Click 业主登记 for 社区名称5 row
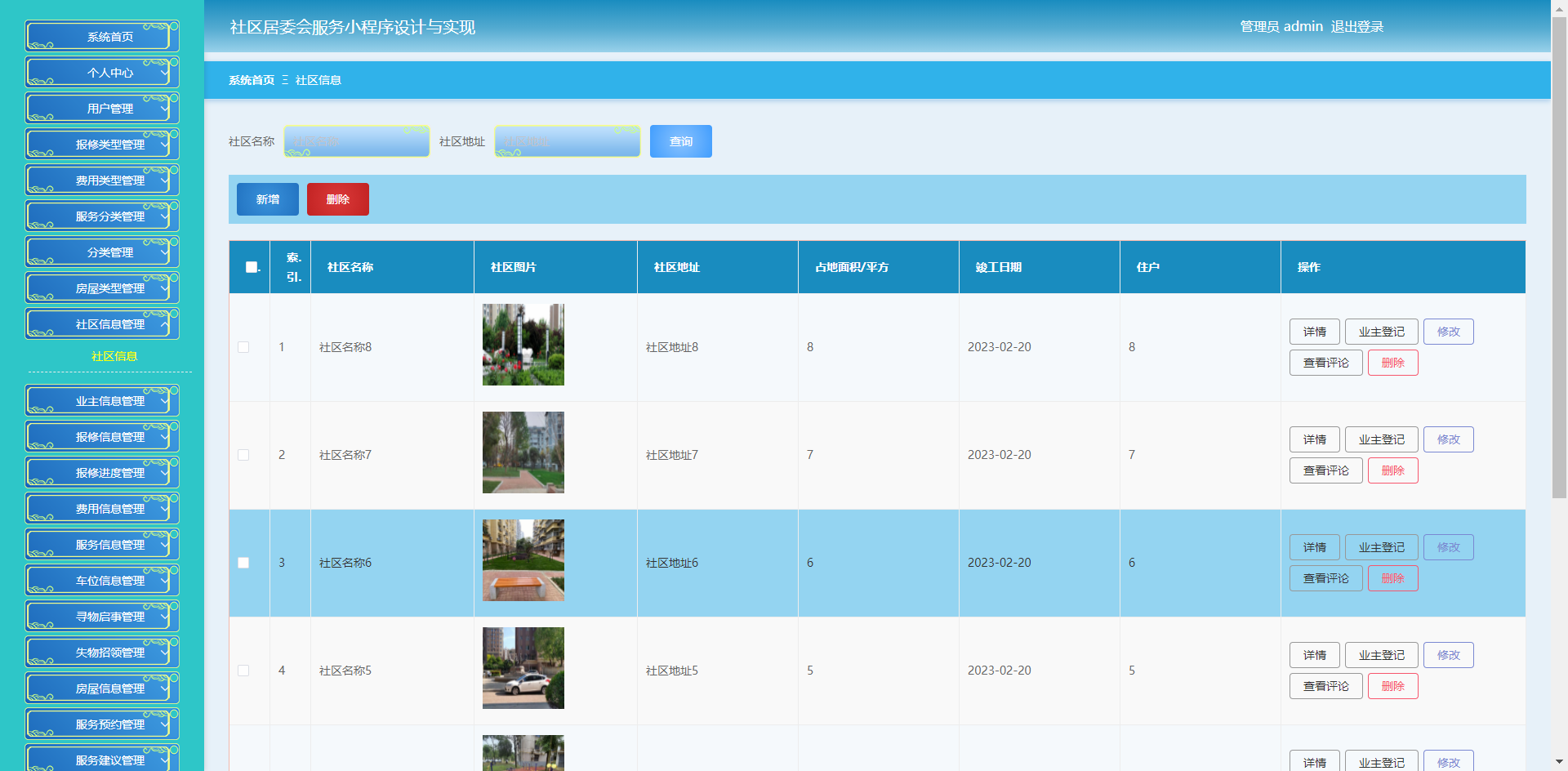The width and height of the screenshot is (1568, 771). [x=1381, y=655]
